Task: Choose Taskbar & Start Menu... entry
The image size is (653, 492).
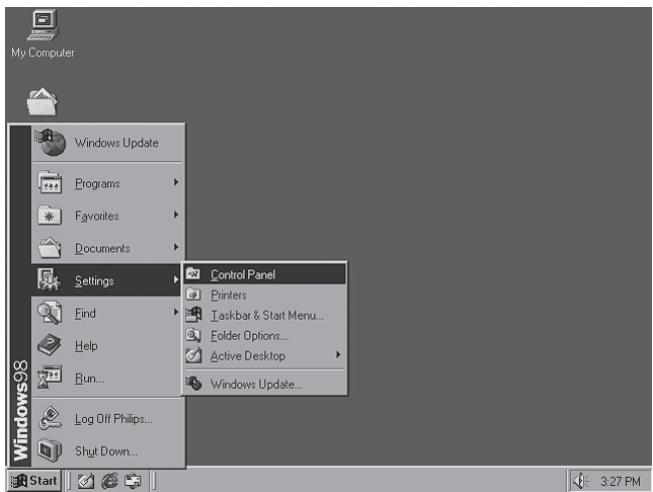Action: click(264, 315)
